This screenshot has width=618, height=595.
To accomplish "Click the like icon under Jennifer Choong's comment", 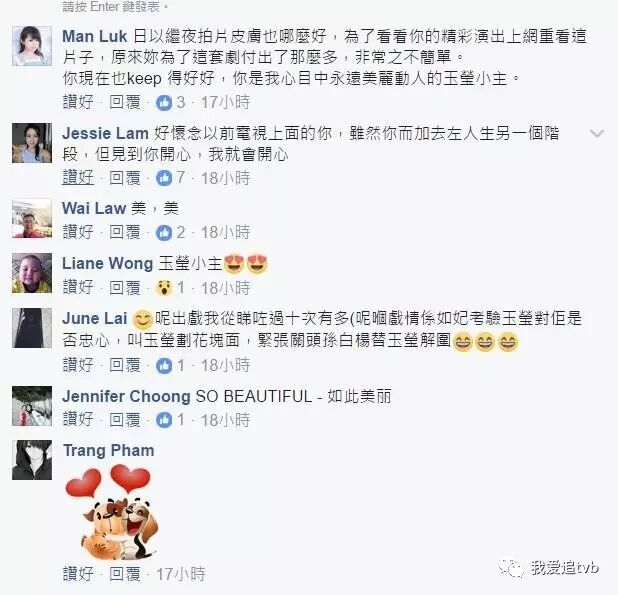I will [164, 420].
